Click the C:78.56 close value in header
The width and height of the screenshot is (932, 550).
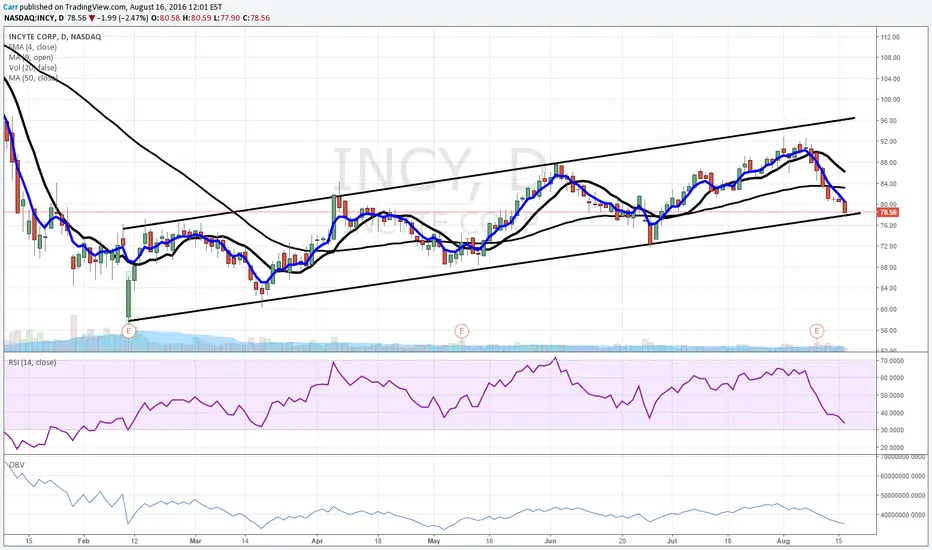256,18
